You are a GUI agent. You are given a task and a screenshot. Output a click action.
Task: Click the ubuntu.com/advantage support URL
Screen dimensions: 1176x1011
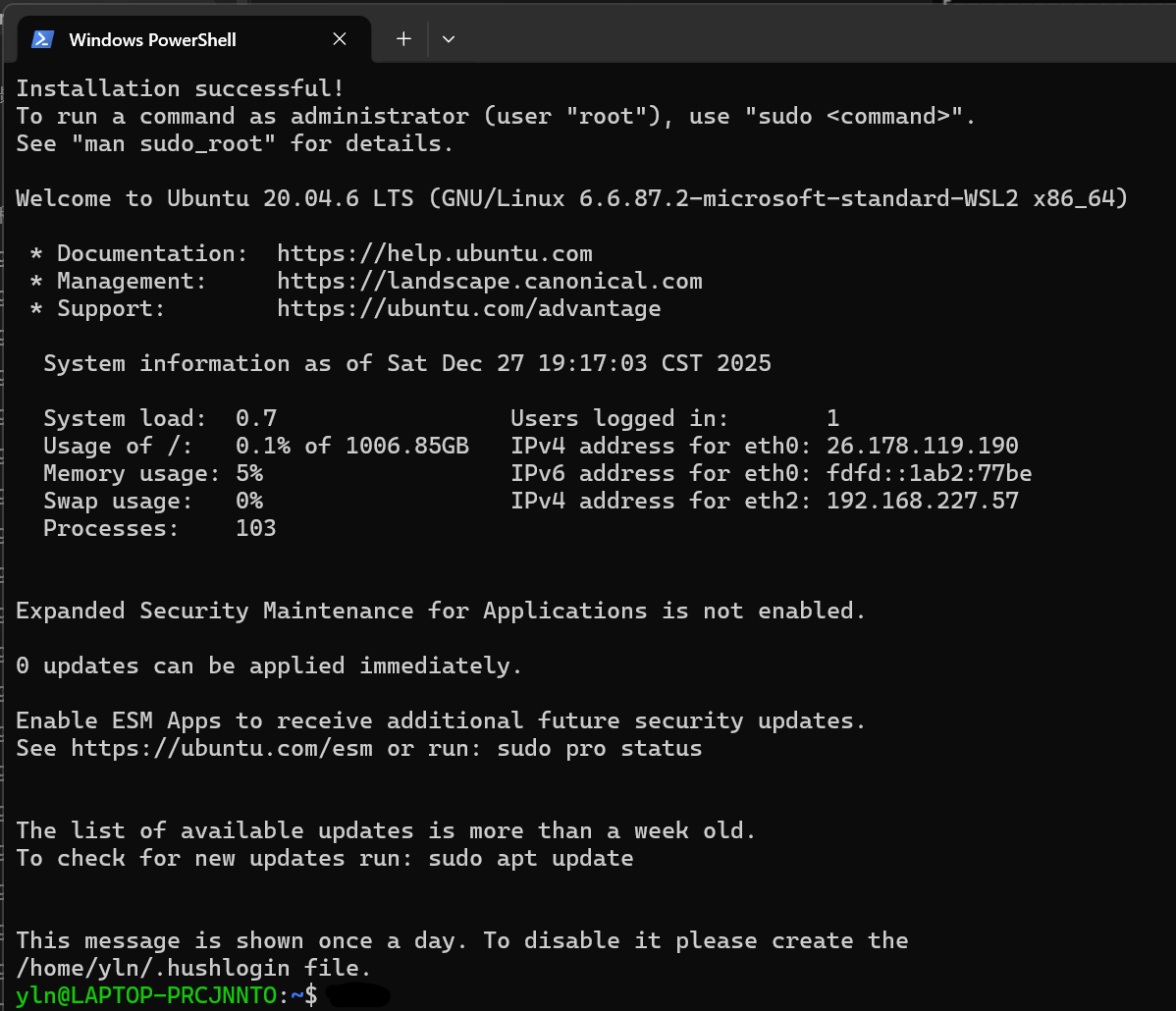point(468,308)
